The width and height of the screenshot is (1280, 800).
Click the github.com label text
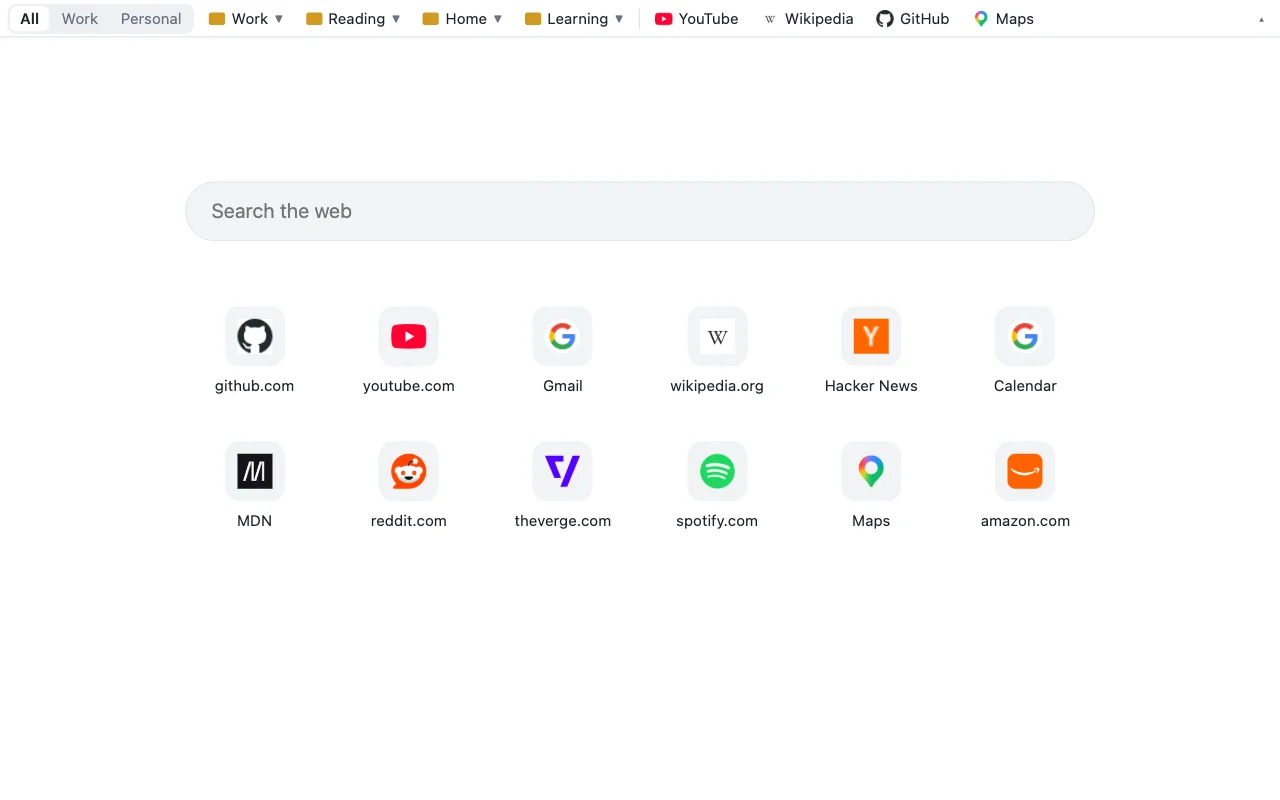[255, 386]
